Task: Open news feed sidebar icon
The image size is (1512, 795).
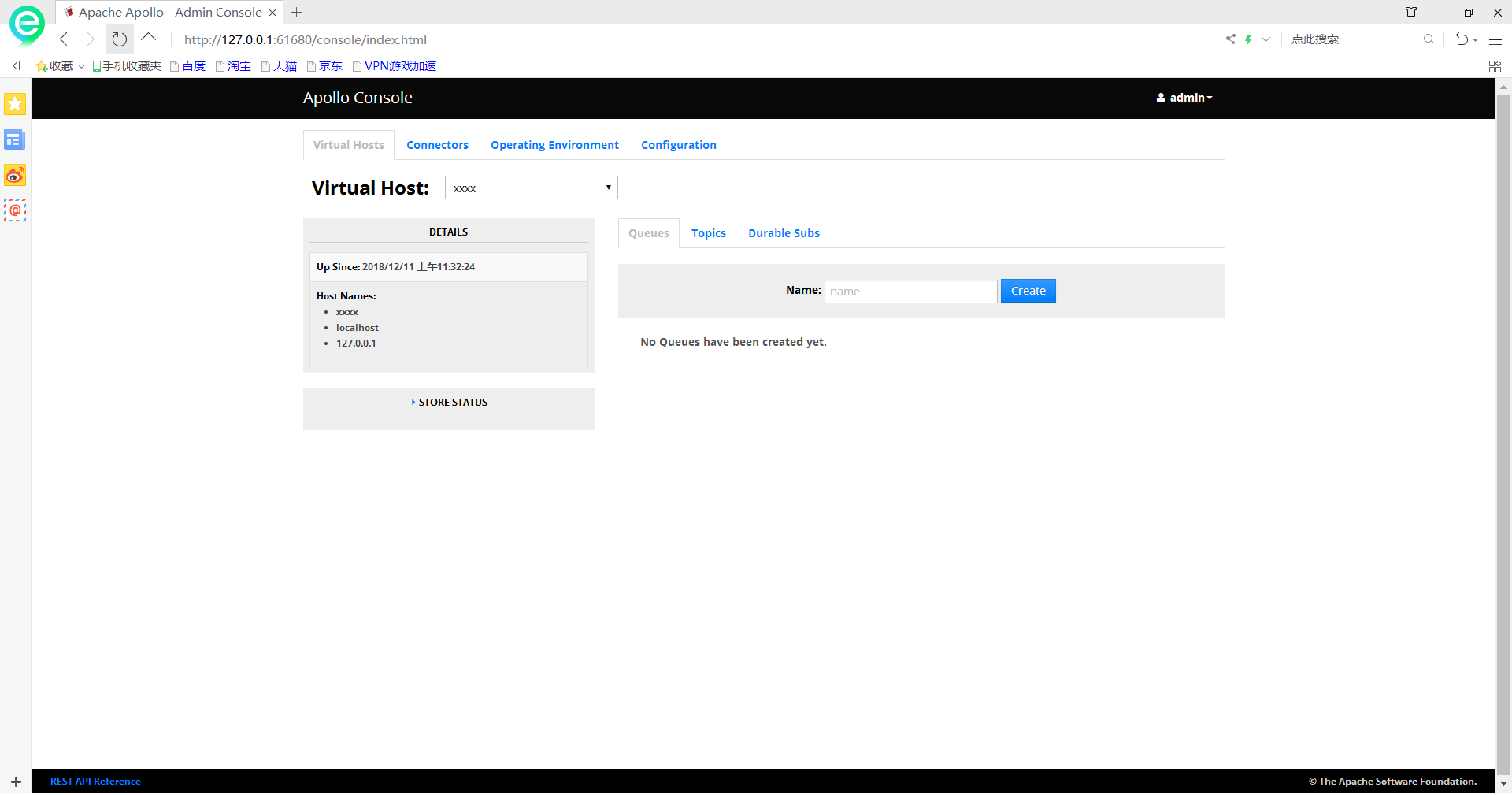Action: click(15, 139)
